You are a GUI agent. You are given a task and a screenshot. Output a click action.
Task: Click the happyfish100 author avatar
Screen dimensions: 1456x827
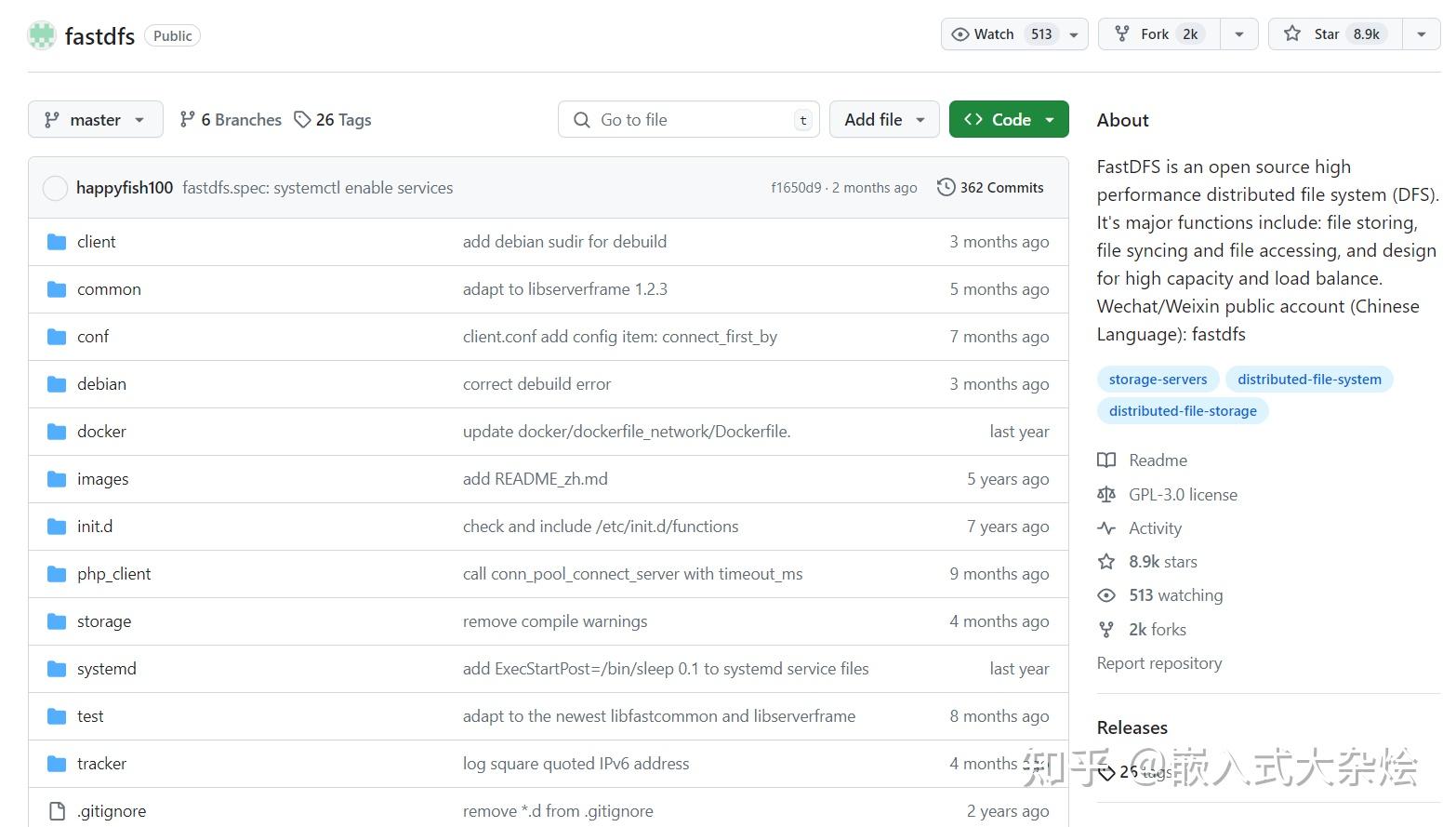point(55,188)
